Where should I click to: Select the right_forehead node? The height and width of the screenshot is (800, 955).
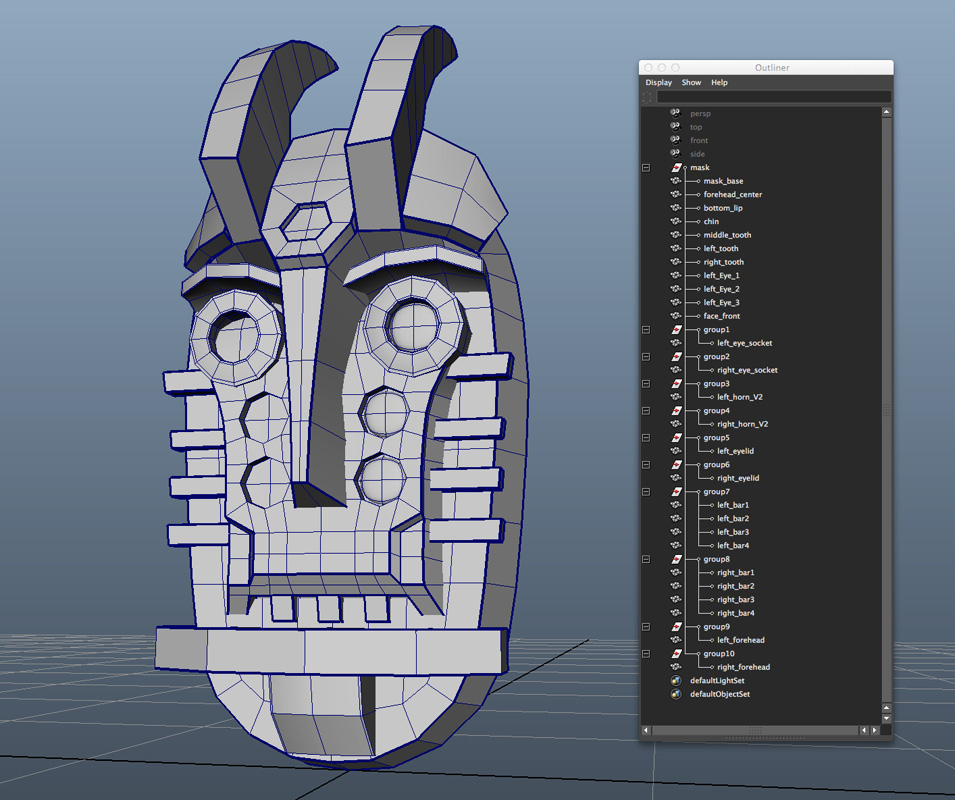pos(743,667)
